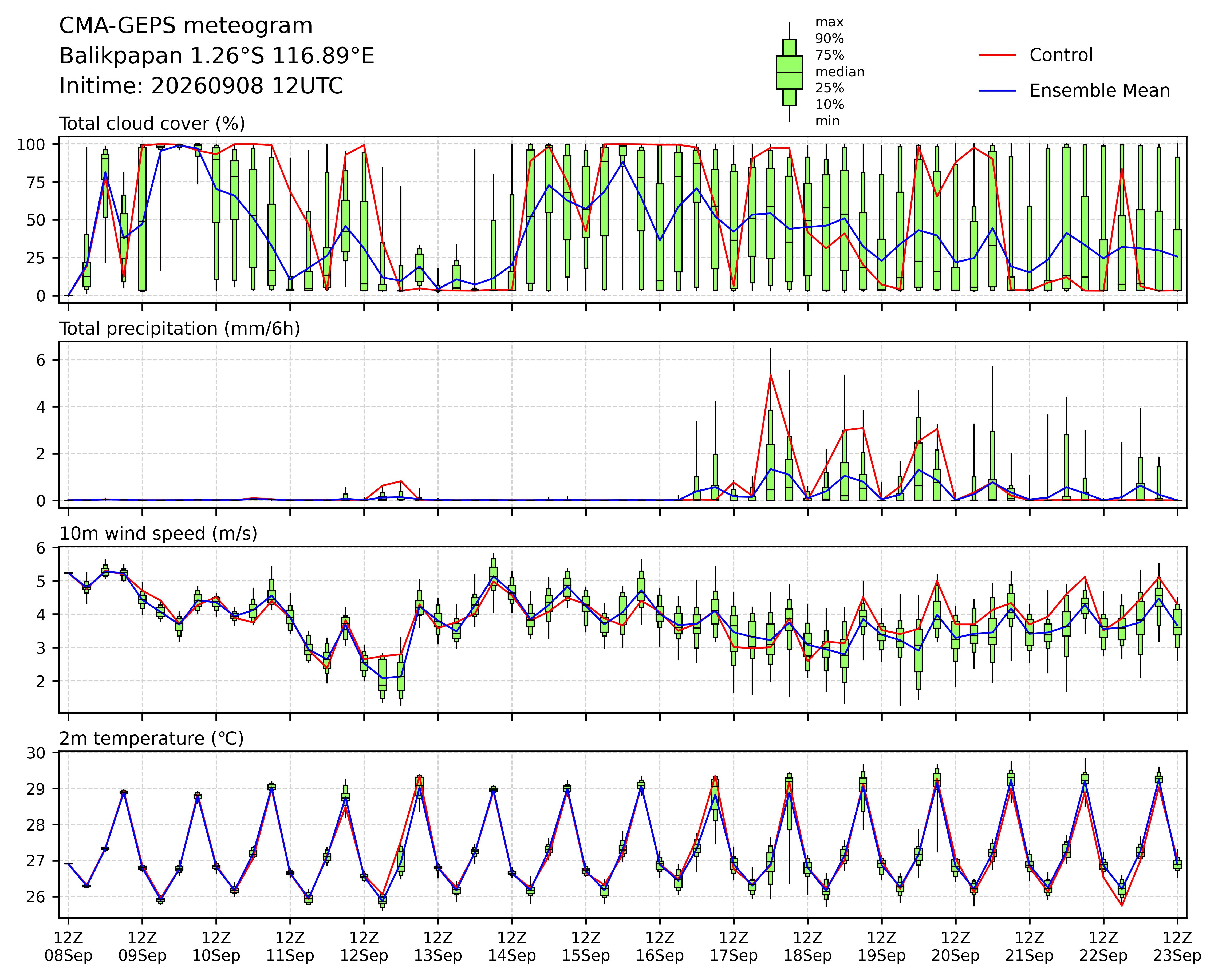Click the 12Z 13Sep axis tick label
The height and width of the screenshot is (980, 1218).
click(438, 947)
